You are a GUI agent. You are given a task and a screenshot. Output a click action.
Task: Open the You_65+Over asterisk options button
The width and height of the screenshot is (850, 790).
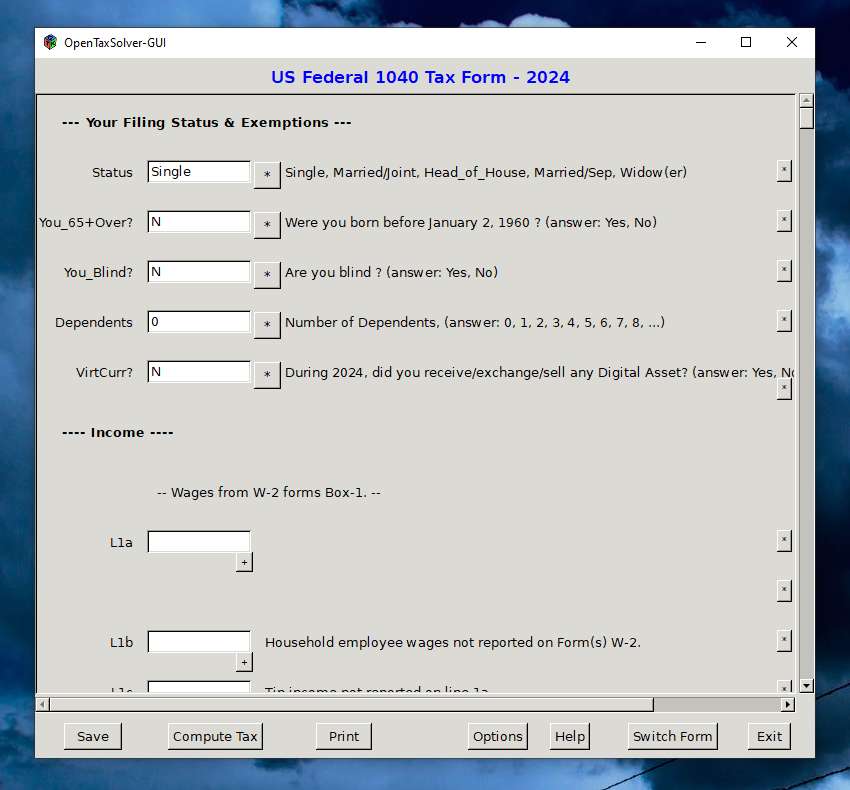[266, 223]
